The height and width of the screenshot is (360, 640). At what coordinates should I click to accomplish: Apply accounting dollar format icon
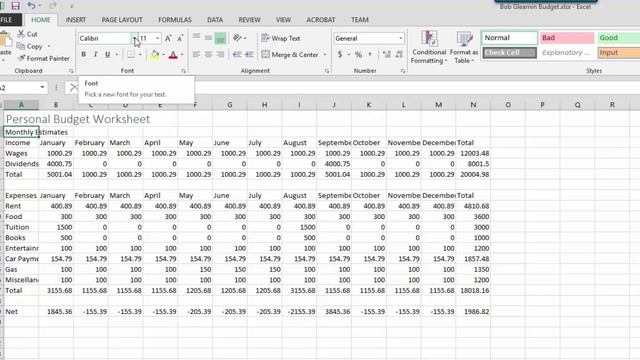(x=340, y=54)
